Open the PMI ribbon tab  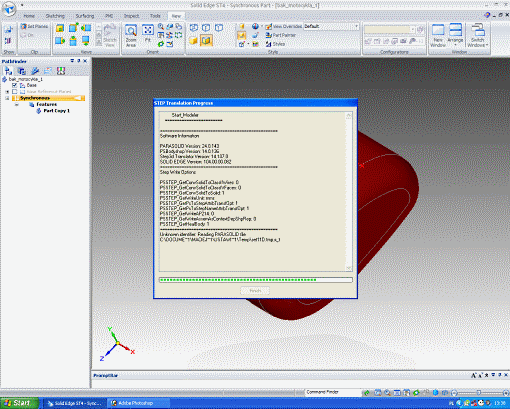109,16
